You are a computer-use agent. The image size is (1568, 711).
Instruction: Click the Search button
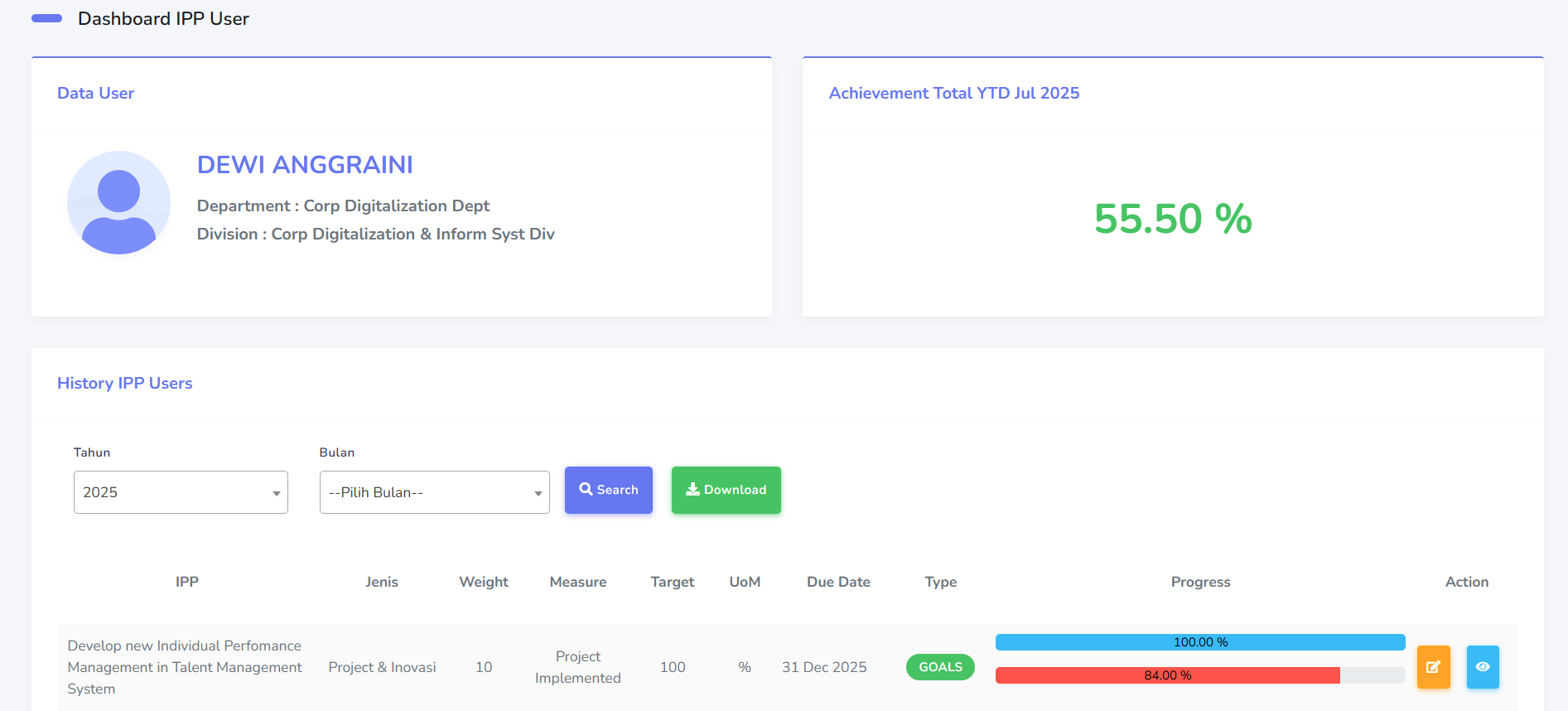(608, 490)
